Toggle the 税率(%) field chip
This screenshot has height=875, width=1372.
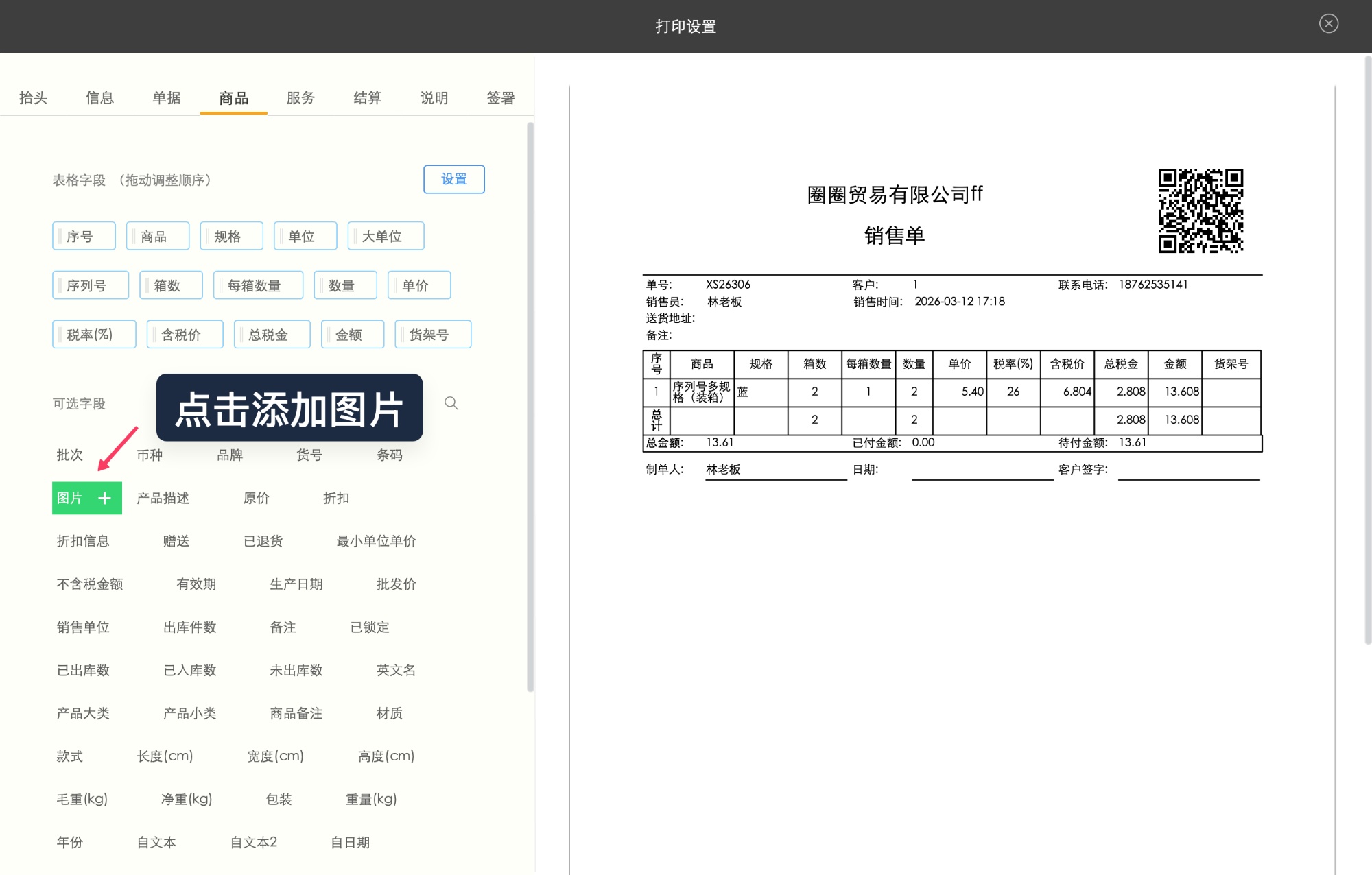[x=93, y=334]
